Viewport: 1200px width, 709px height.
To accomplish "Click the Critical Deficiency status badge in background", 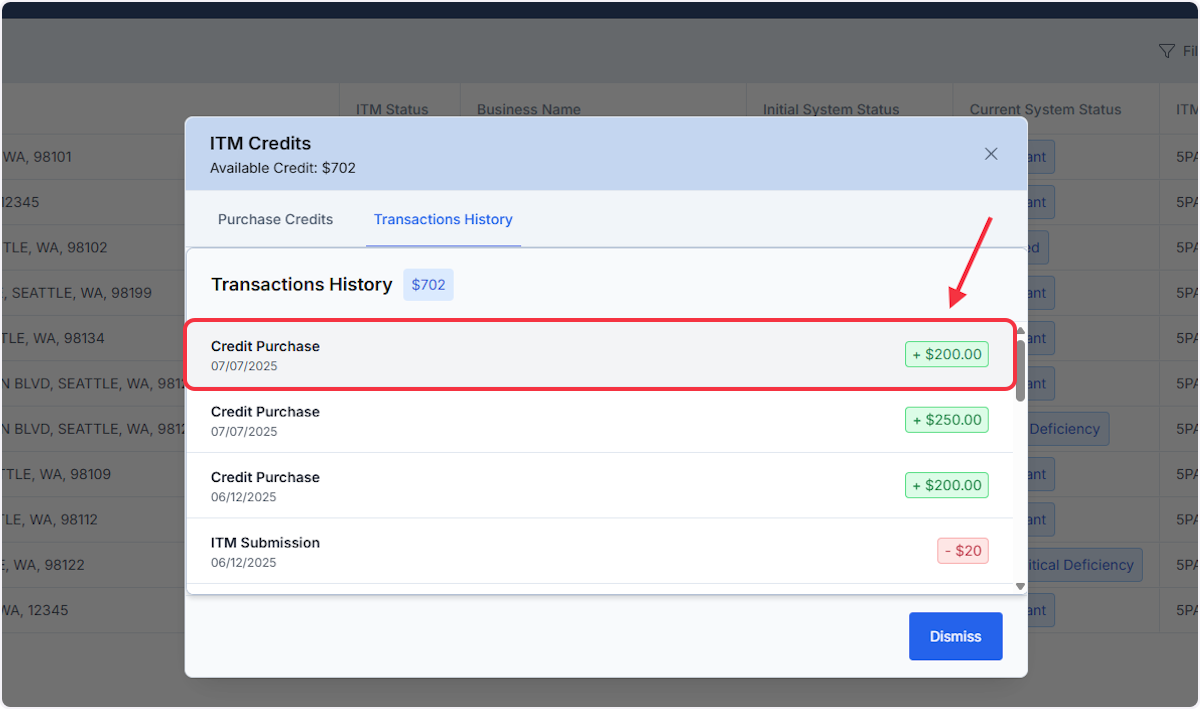I will pyautogui.click(x=1085, y=565).
